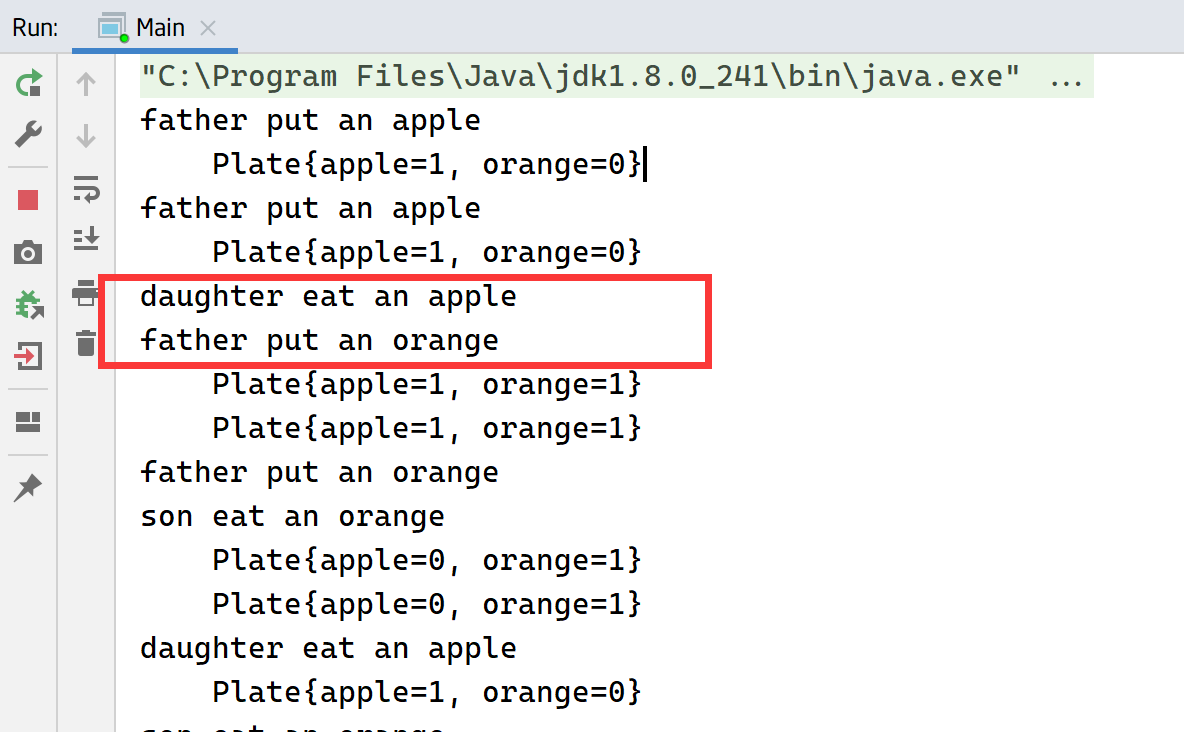Click the red Exit arrow icon
The width and height of the screenshot is (1184, 732).
[28, 356]
